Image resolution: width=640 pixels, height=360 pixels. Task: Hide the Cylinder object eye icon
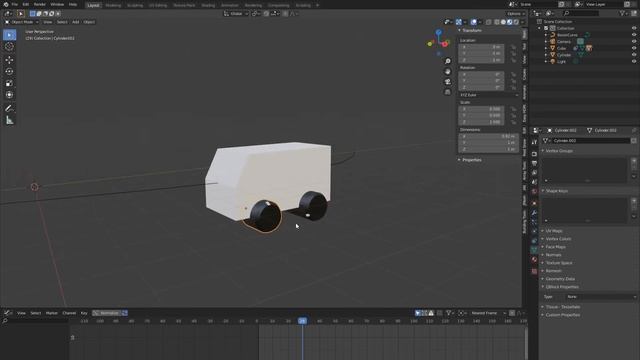tap(634, 55)
